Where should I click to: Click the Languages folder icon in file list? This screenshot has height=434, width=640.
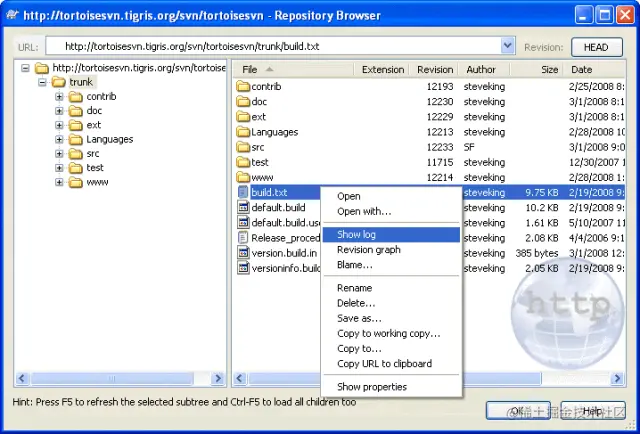(x=243, y=132)
